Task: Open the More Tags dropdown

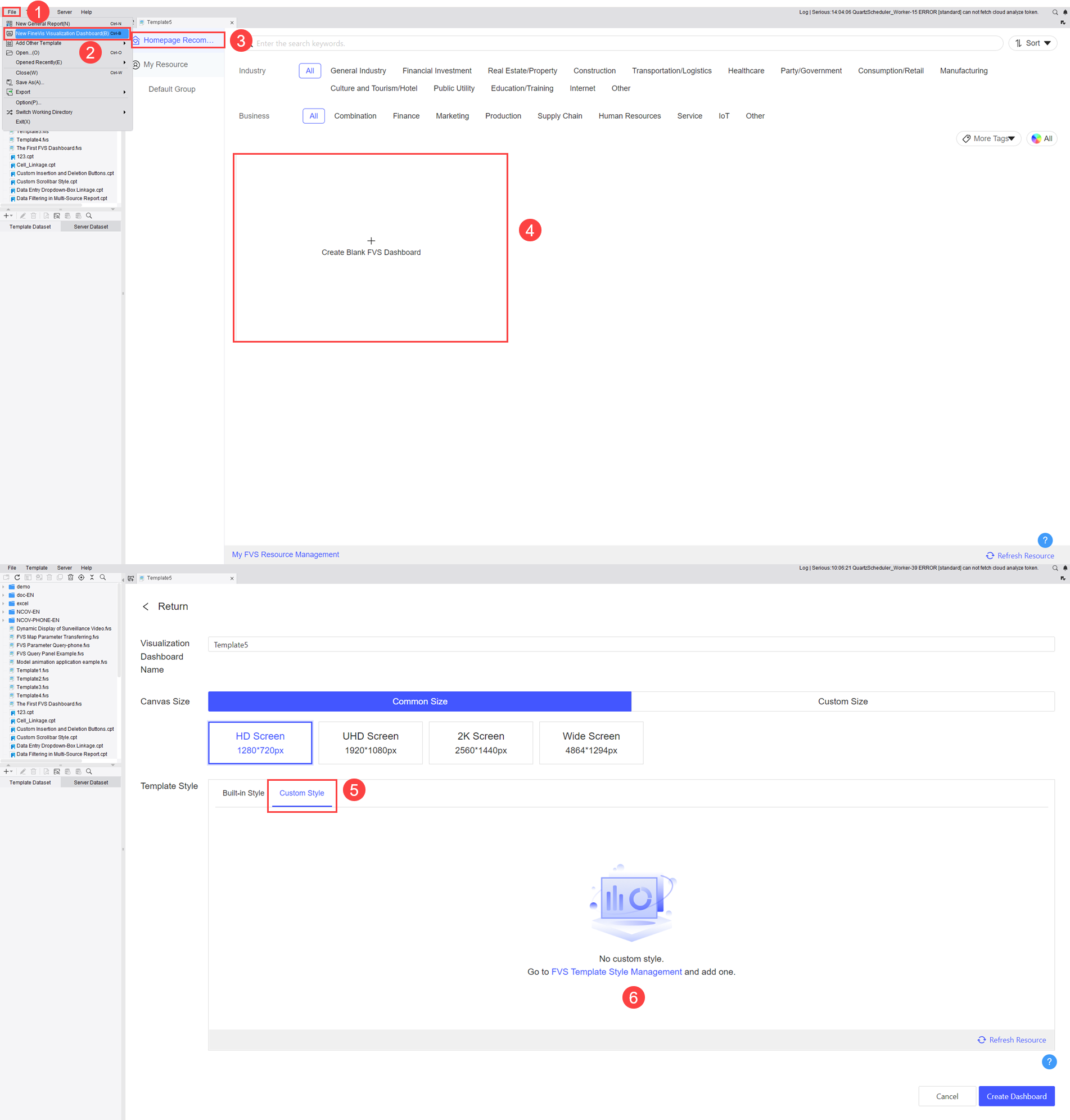Action: point(988,138)
